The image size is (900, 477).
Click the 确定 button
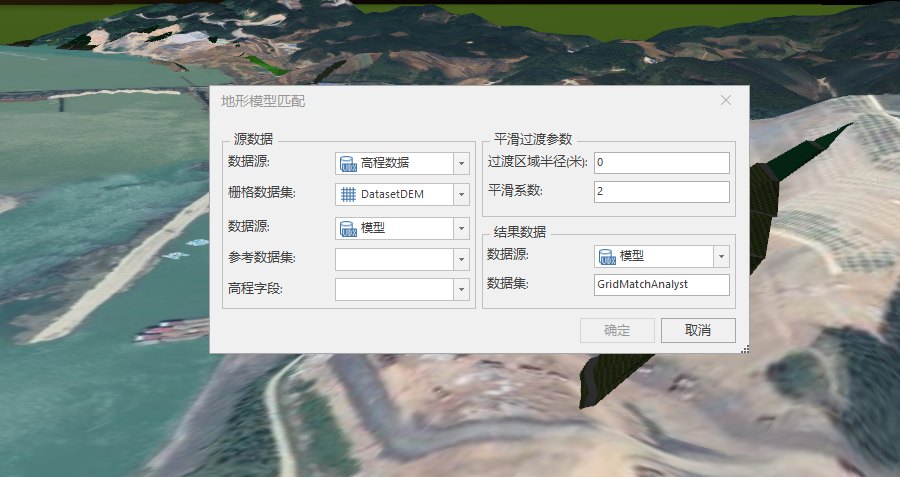point(617,330)
